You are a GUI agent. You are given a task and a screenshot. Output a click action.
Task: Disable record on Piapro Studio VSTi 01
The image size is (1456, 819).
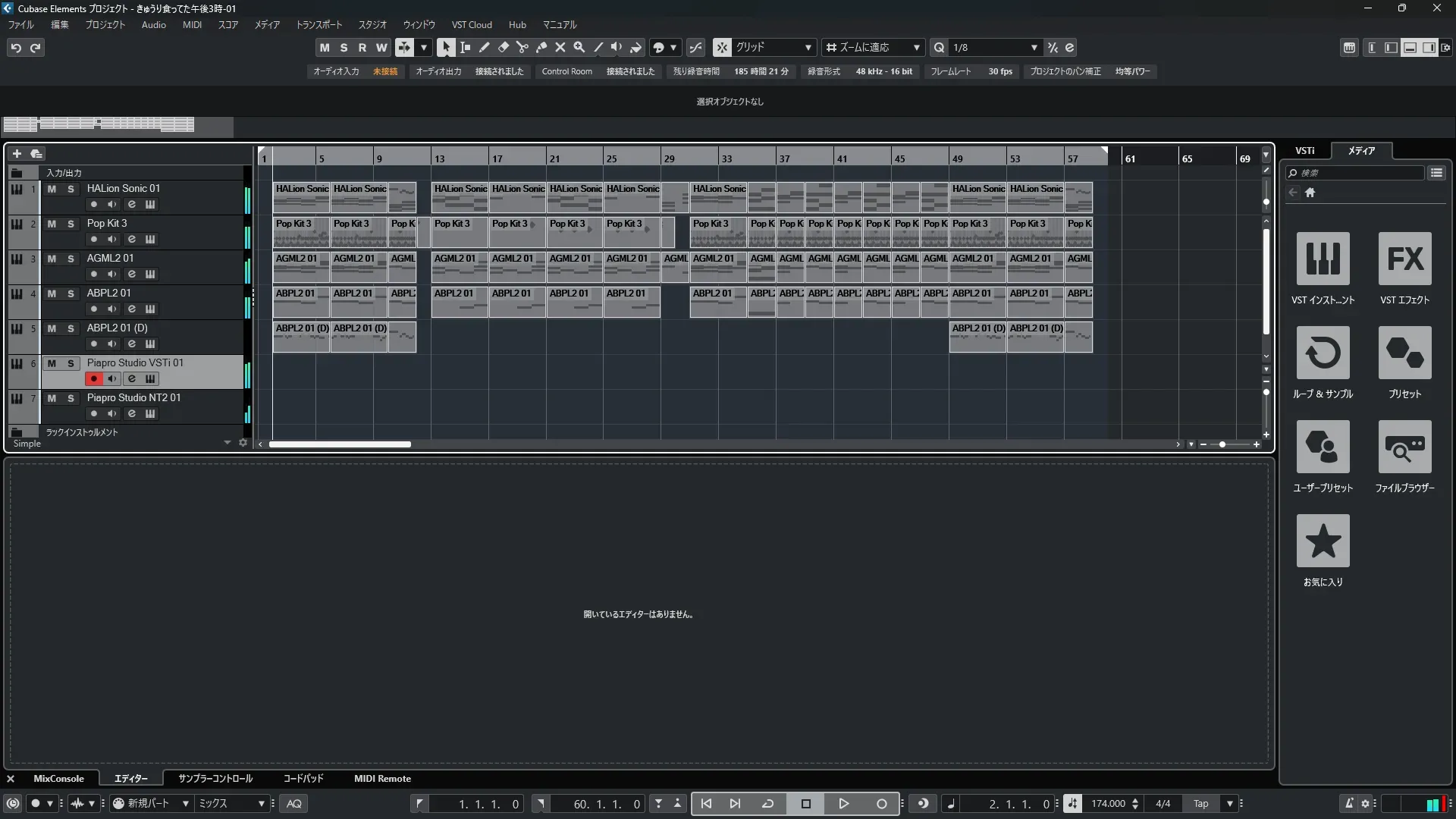pos(94,378)
